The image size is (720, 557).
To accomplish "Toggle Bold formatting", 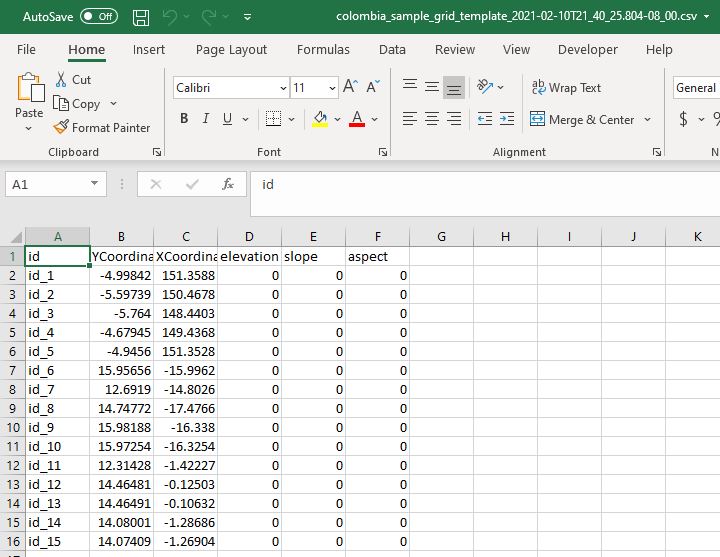I will pos(184,119).
